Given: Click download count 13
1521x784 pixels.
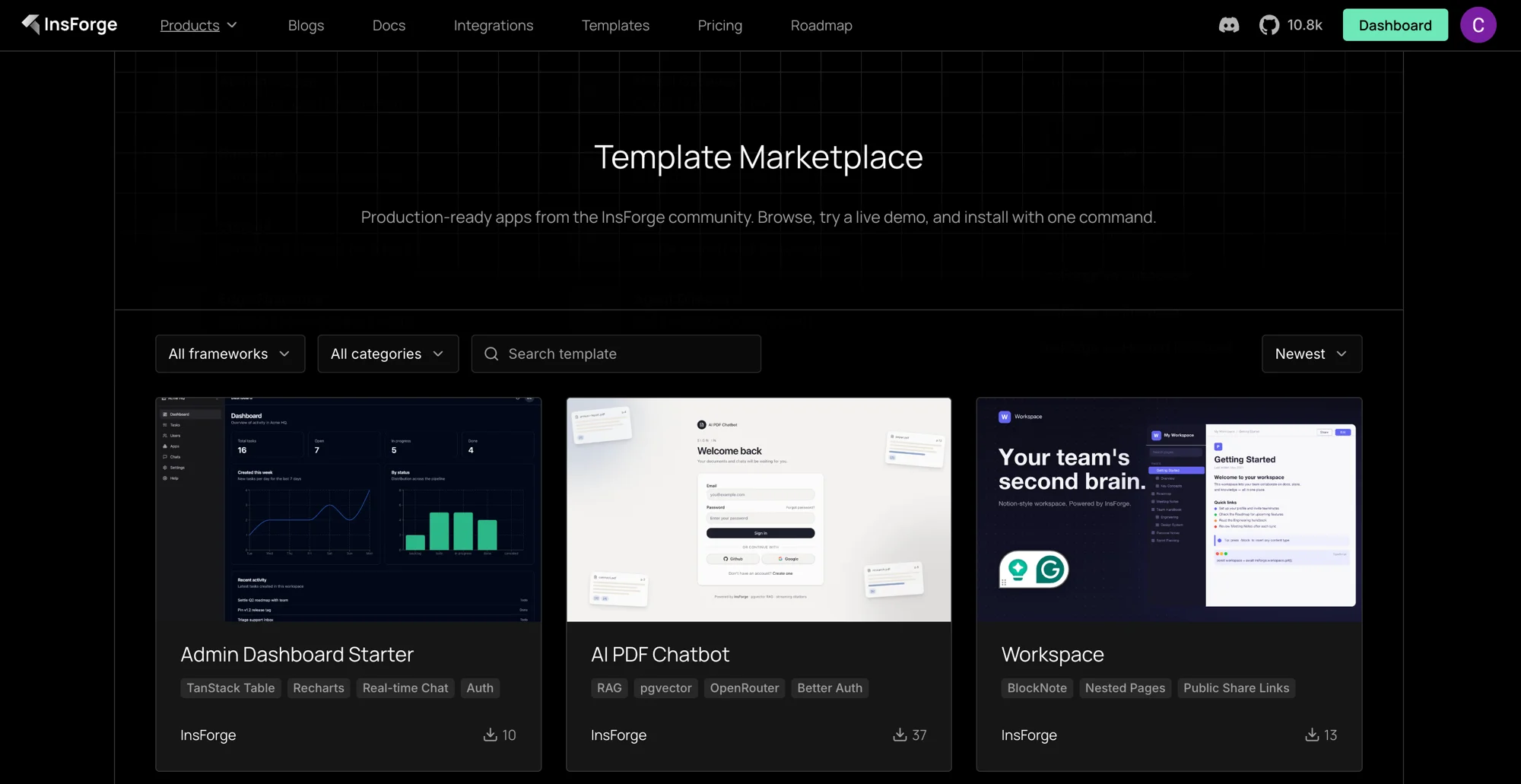Looking at the screenshot, I should coord(1330,735).
